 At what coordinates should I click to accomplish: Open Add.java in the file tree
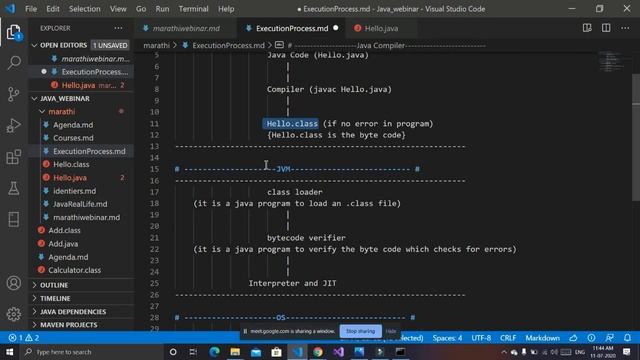pyautogui.click(x=63, y=244)
